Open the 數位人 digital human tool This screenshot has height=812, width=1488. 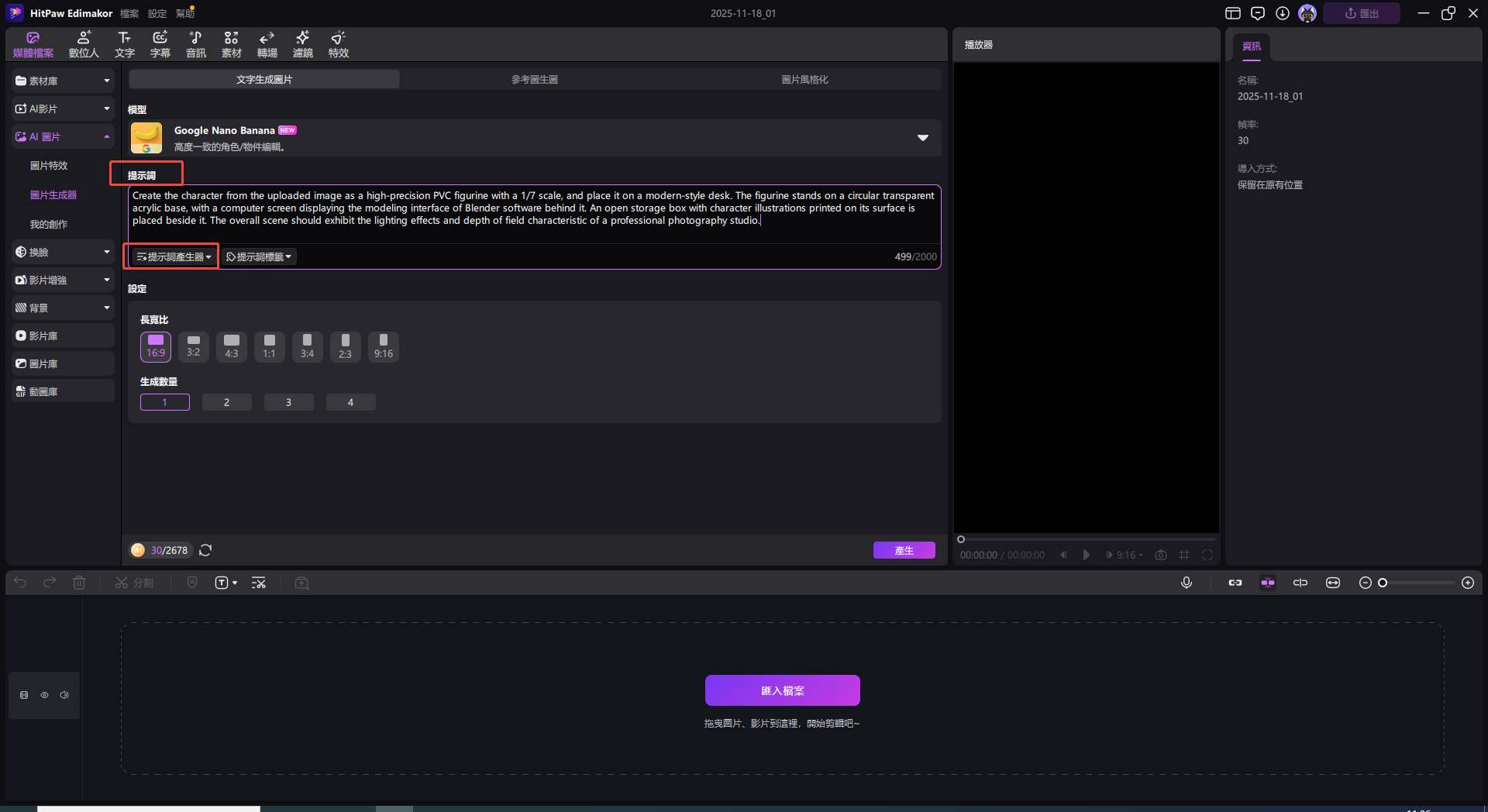coord(84,44)
